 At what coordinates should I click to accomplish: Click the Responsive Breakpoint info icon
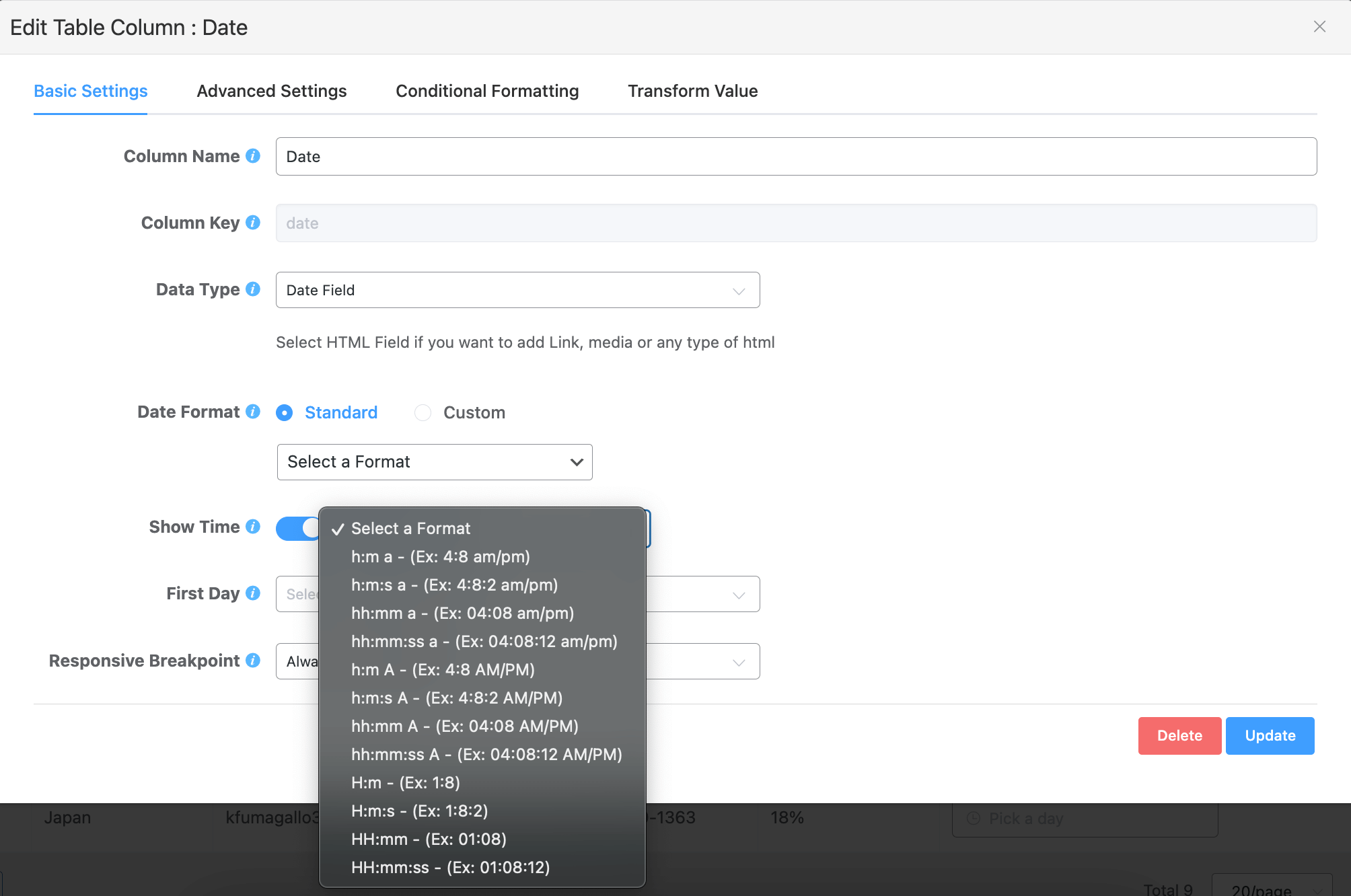click(x=253, y=661)
